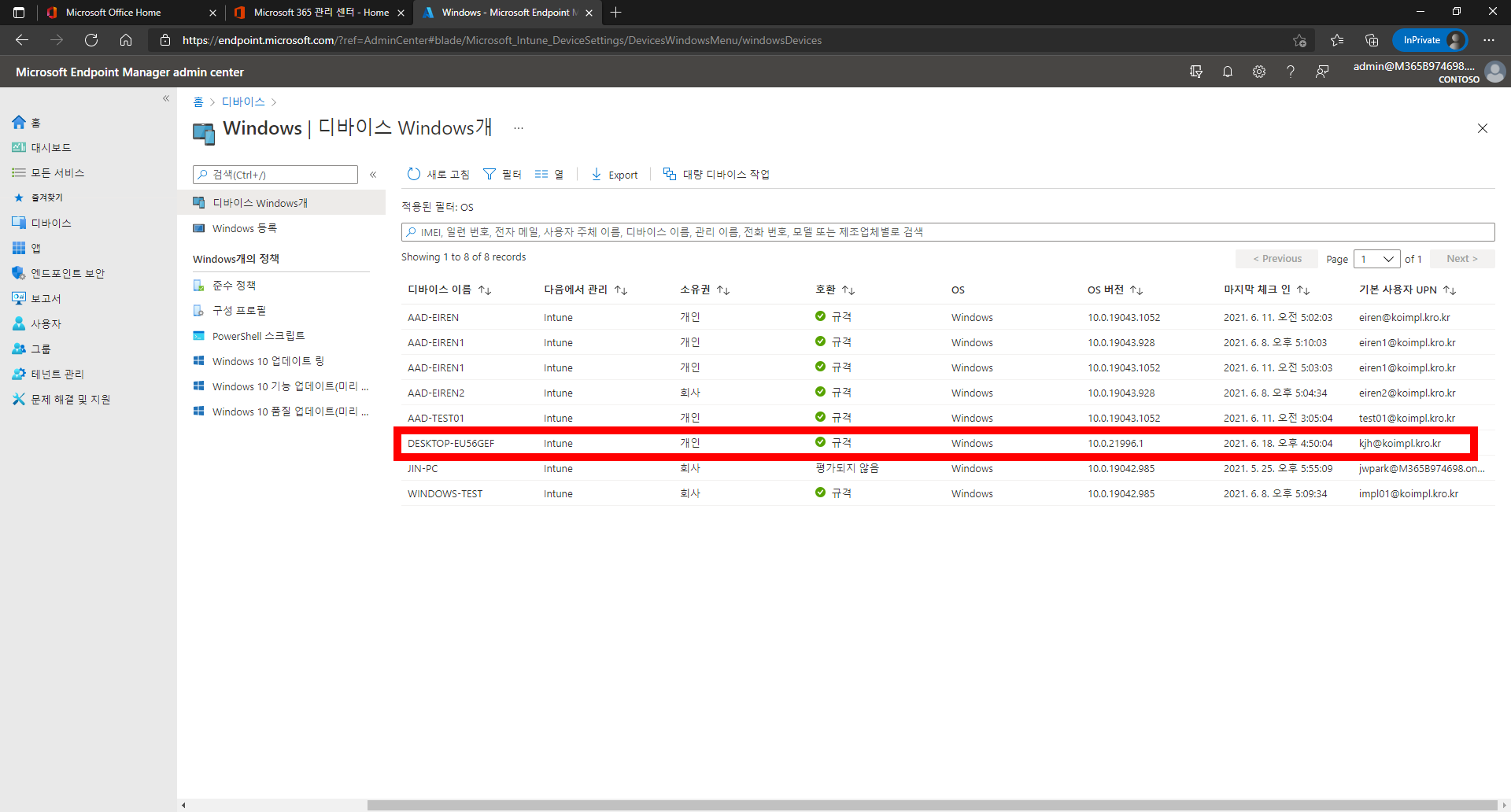Close the Windows devices blade

click(x=1483, y=128)
